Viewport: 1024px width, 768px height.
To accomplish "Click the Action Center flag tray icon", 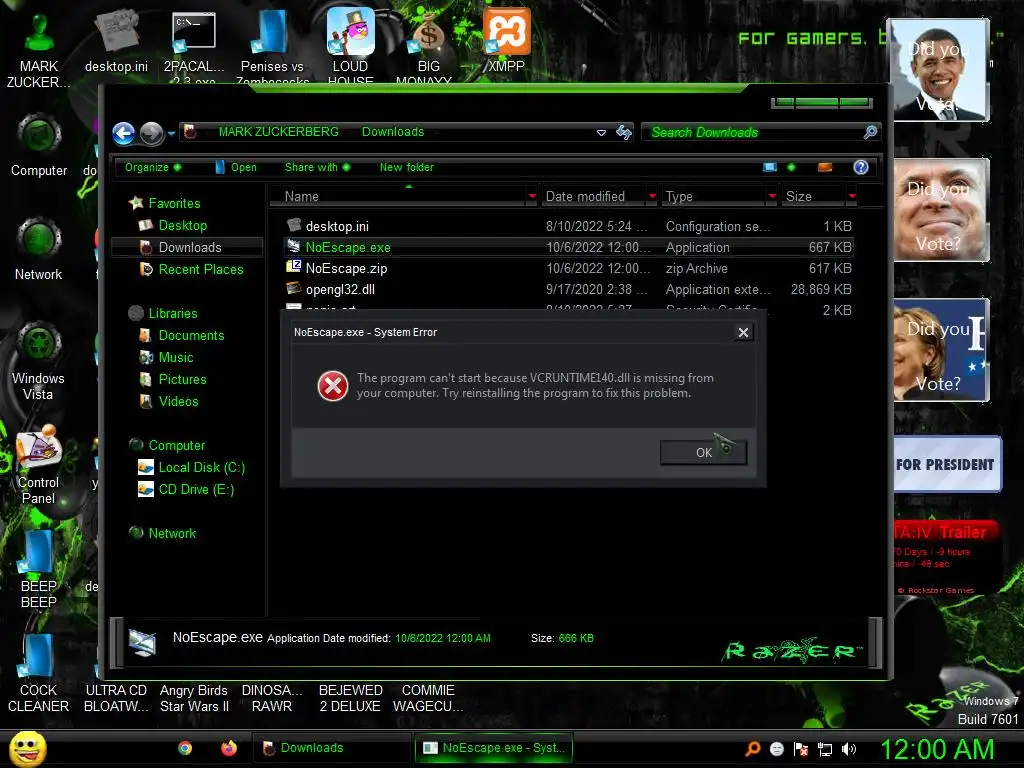I will [x=801, y=749].
